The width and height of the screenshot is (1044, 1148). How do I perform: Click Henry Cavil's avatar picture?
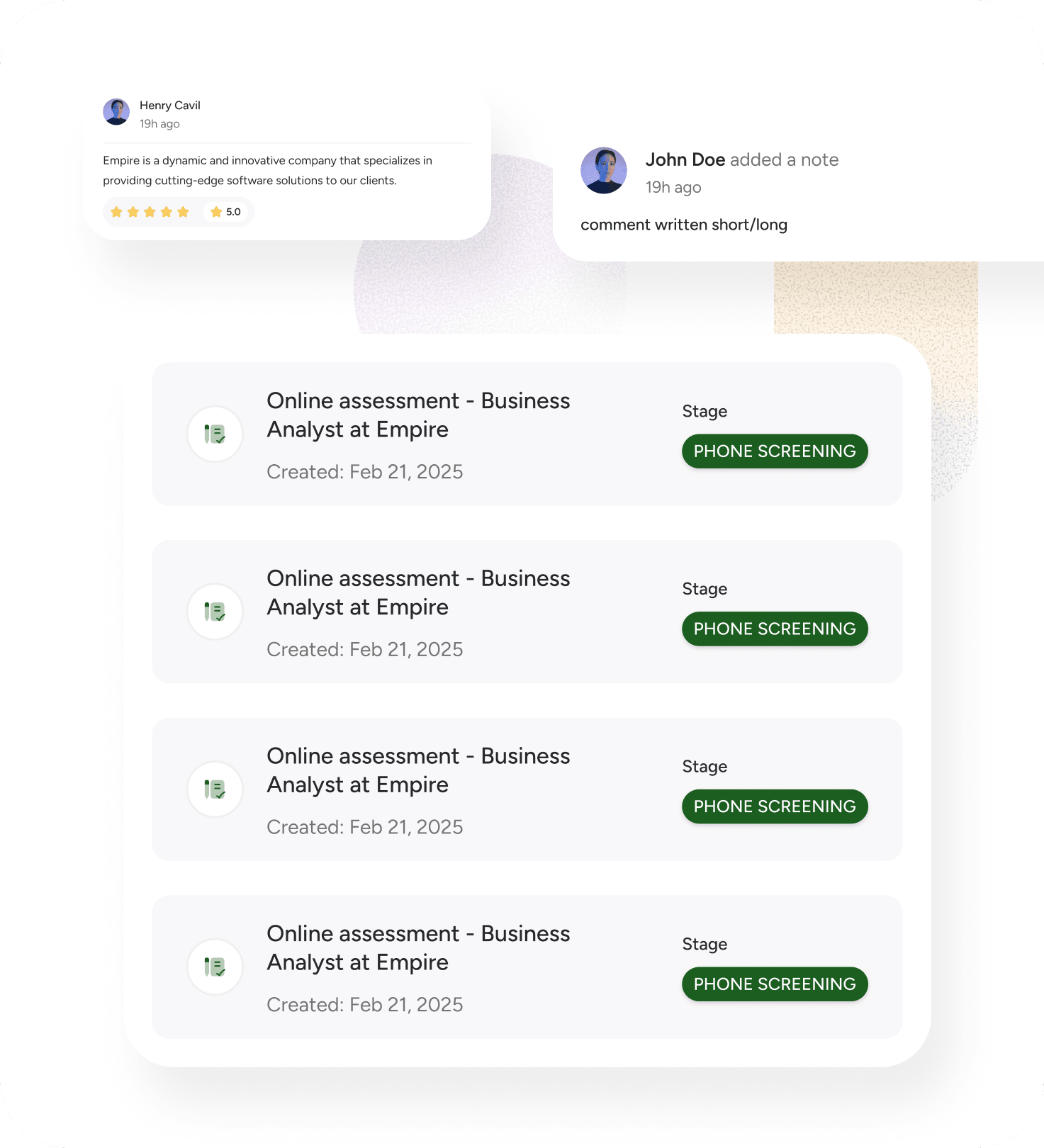tap(116, 112)
